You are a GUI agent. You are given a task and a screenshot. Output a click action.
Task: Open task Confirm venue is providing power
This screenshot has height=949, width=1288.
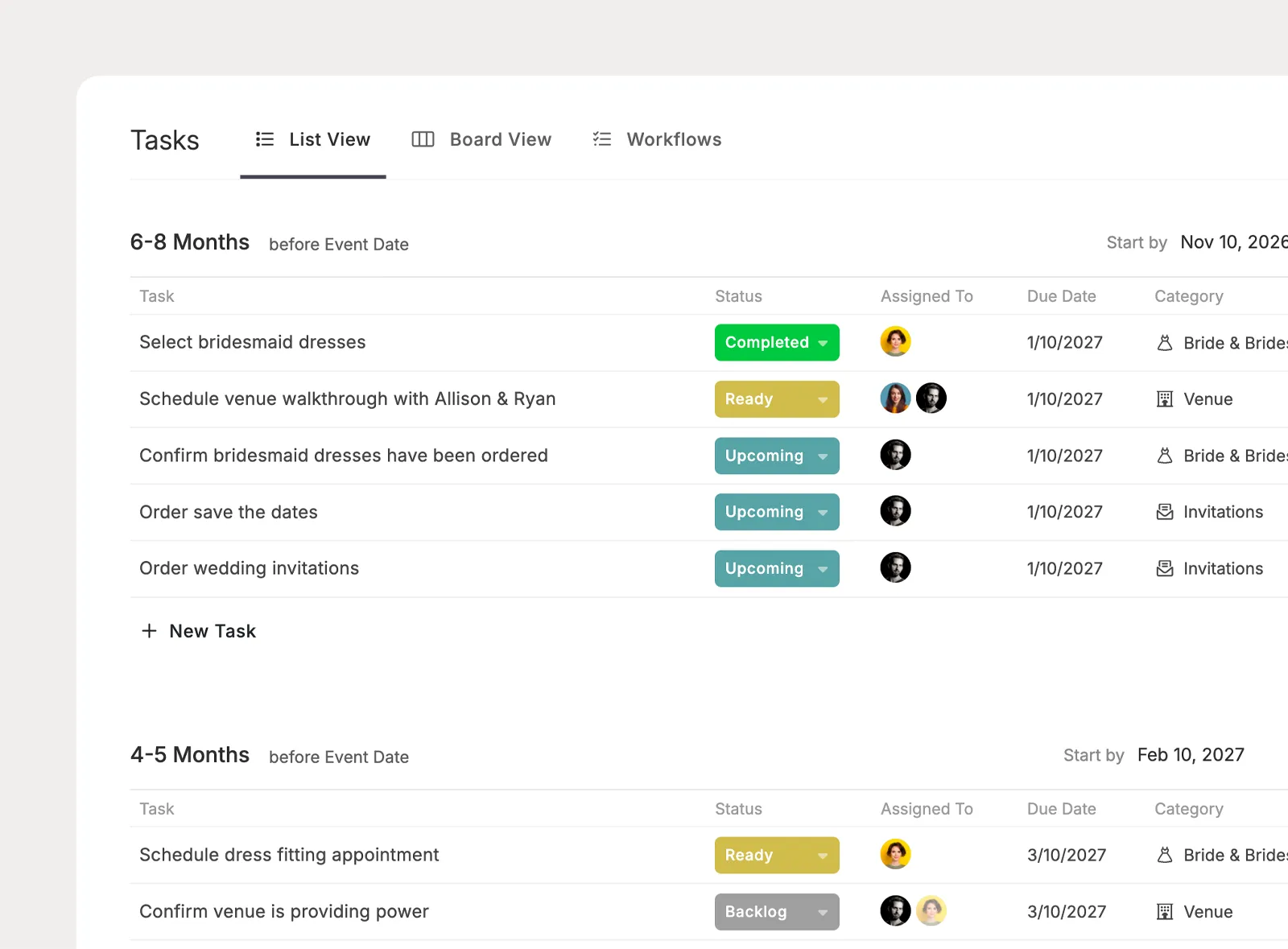pos(284,911)
